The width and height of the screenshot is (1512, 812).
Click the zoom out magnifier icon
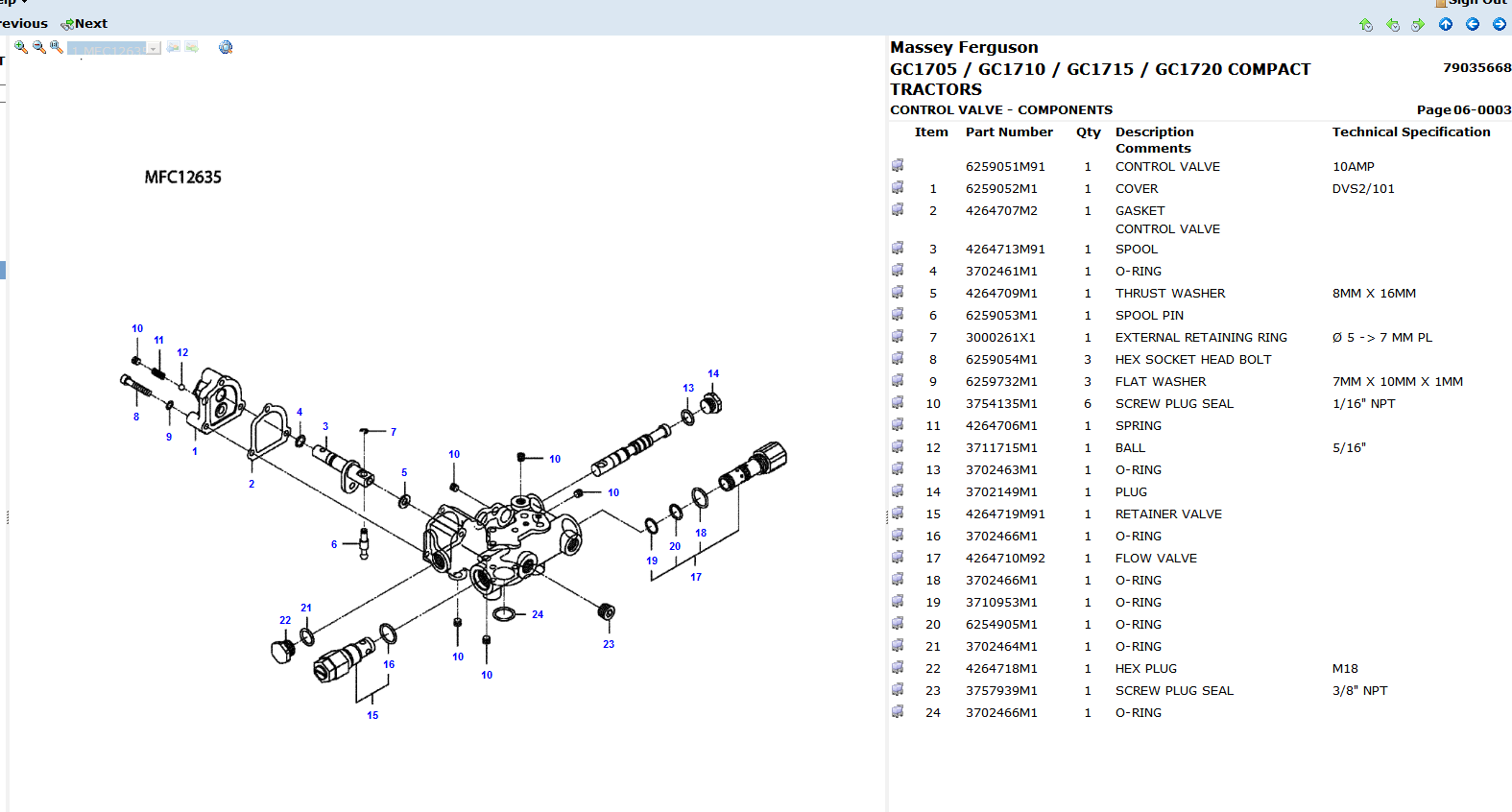38,47
